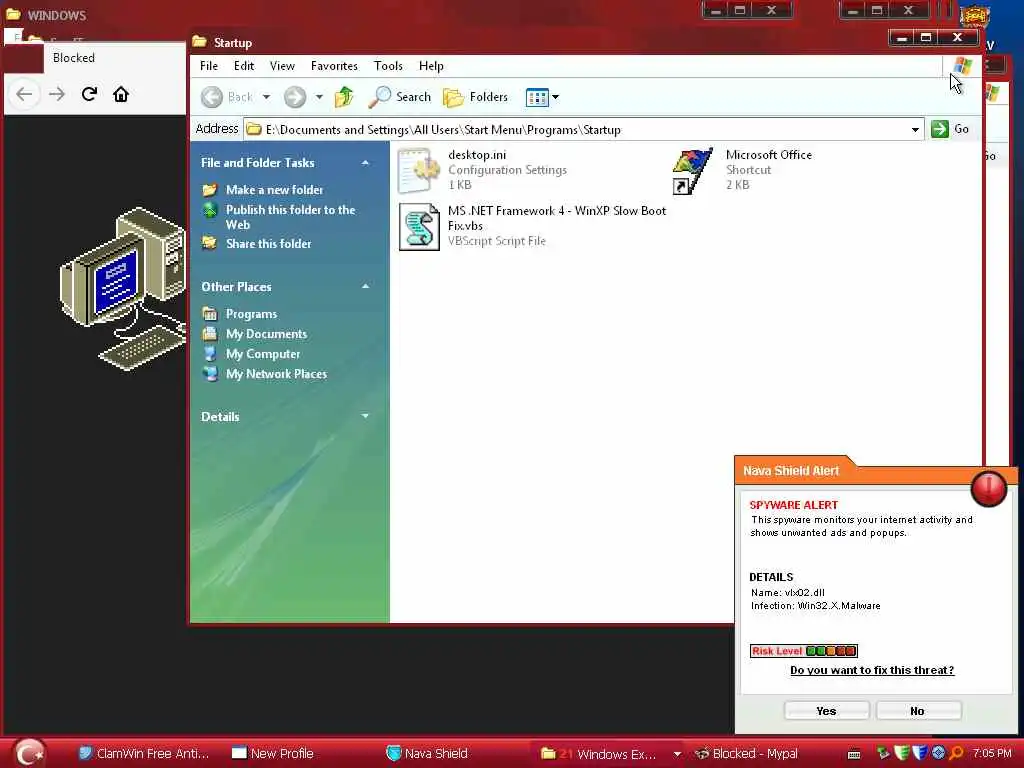Click the Make a new folder icon

210,190
